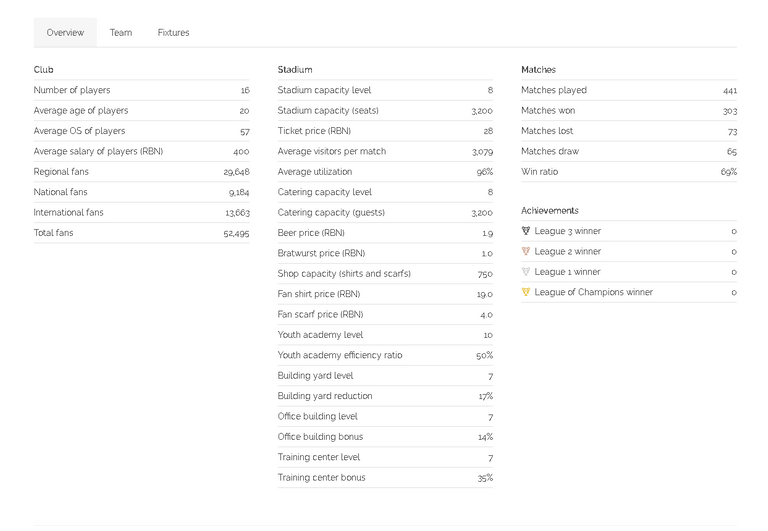The height and width of the screenshot is (531, 768).
Task: Click the Training center bonus value 35%
Action: 485,478
